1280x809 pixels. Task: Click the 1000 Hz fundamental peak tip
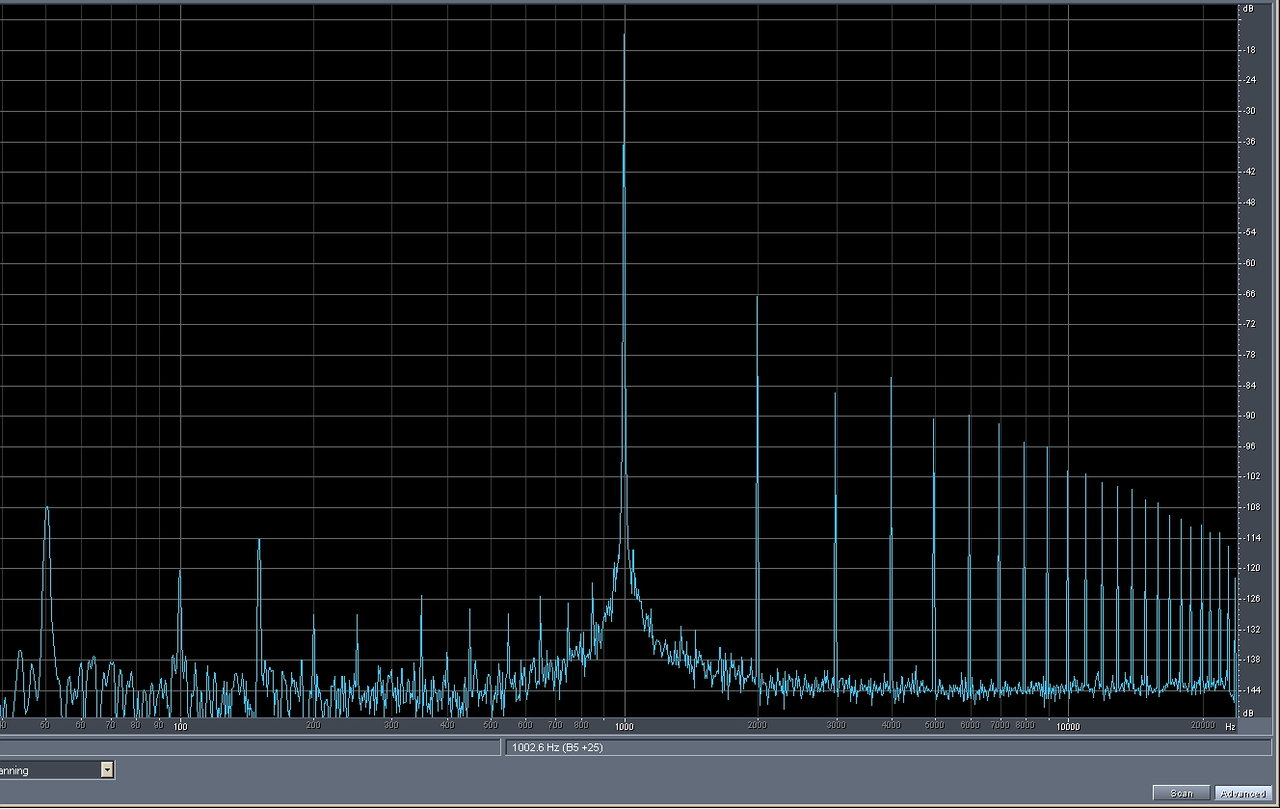624,36
